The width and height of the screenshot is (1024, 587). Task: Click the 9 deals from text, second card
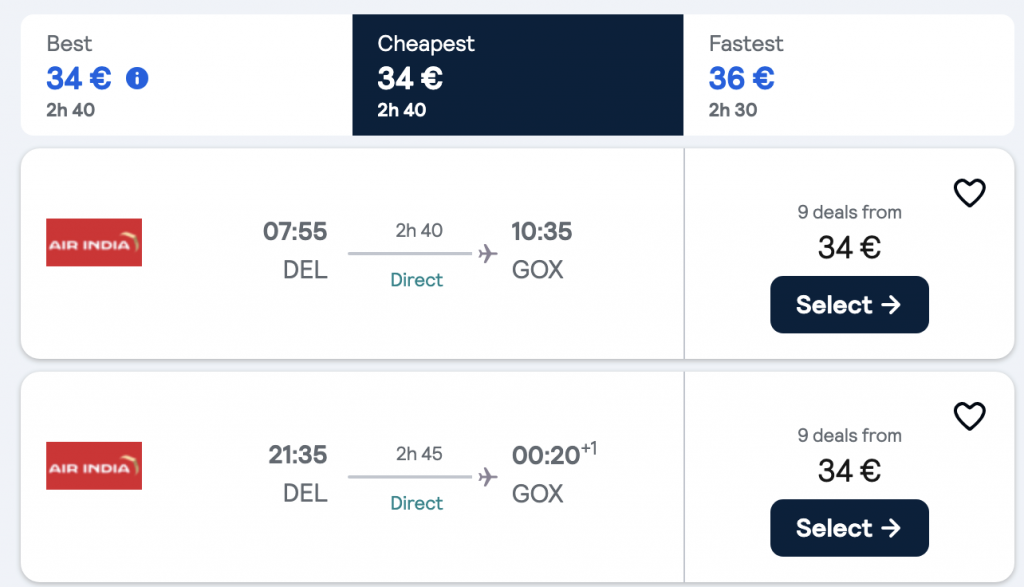[x=849, y=436]
